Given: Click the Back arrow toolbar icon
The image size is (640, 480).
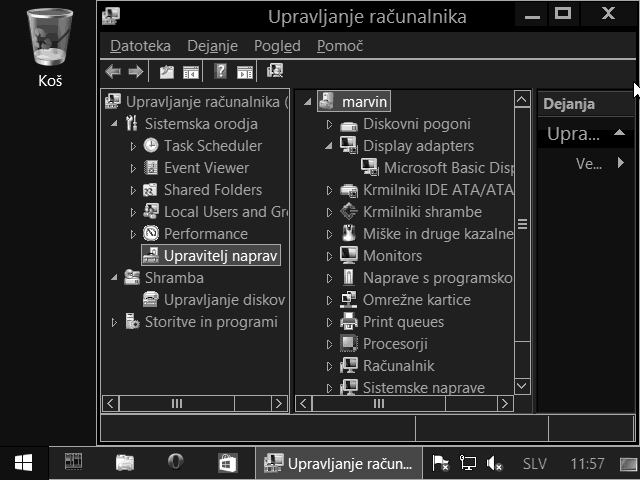Looking at the screenshot, I should coord(113,72).
